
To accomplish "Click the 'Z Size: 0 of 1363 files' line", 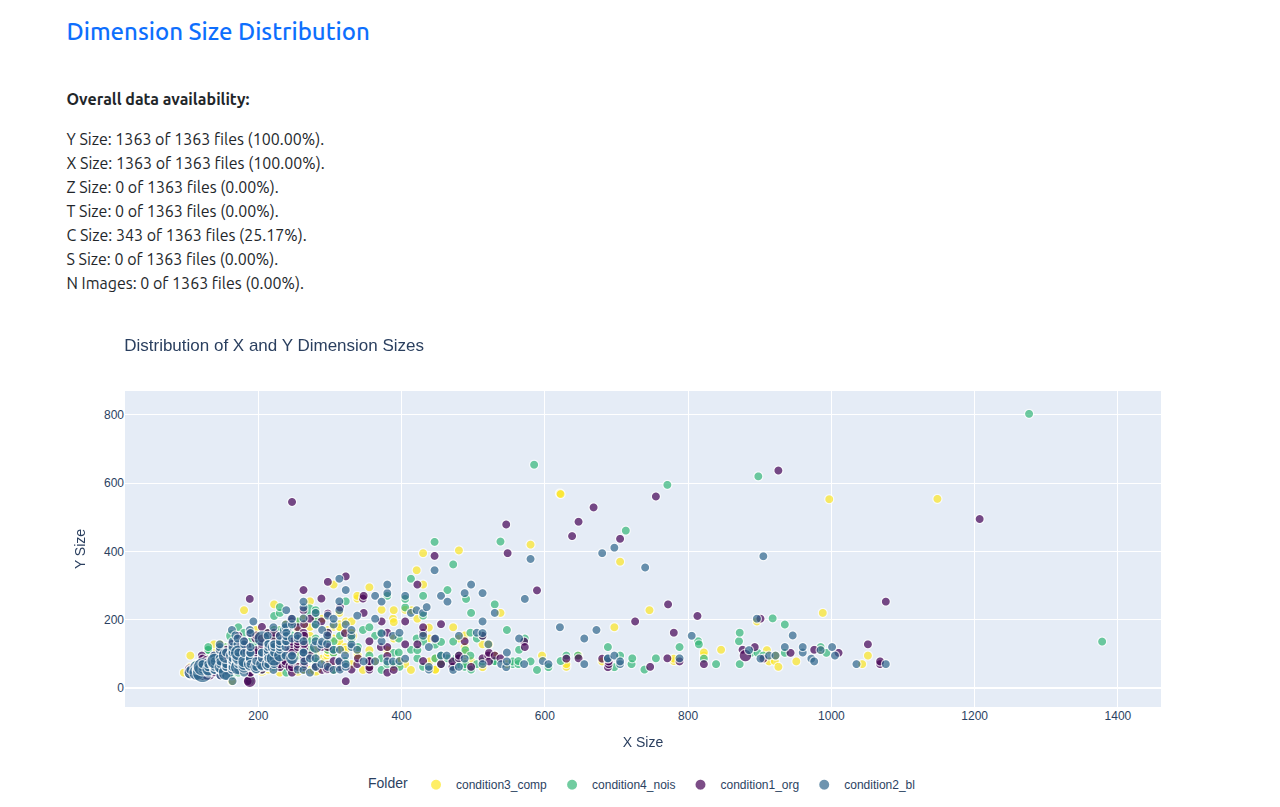I will coord(173,187).
